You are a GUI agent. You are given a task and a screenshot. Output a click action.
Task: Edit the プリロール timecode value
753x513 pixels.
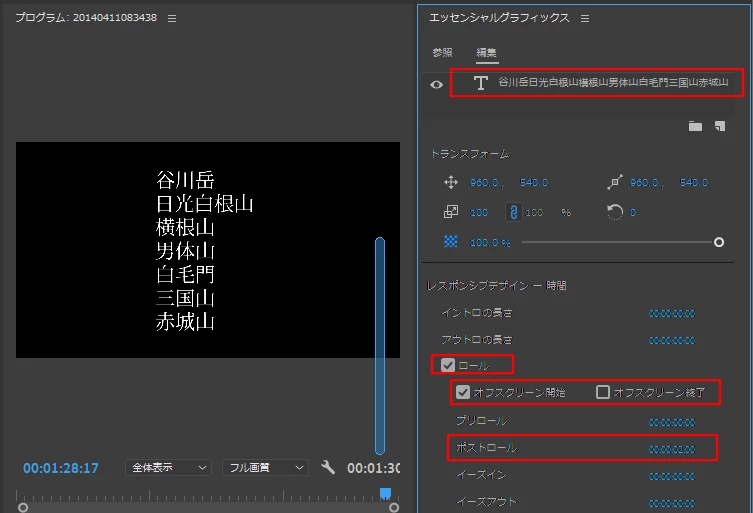tap(672, 423)
